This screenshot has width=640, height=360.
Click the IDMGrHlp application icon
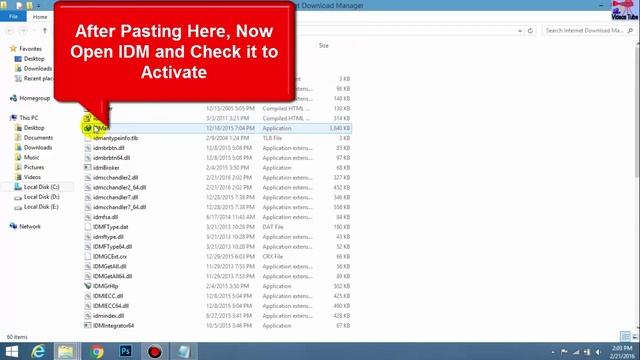point(87,286)
